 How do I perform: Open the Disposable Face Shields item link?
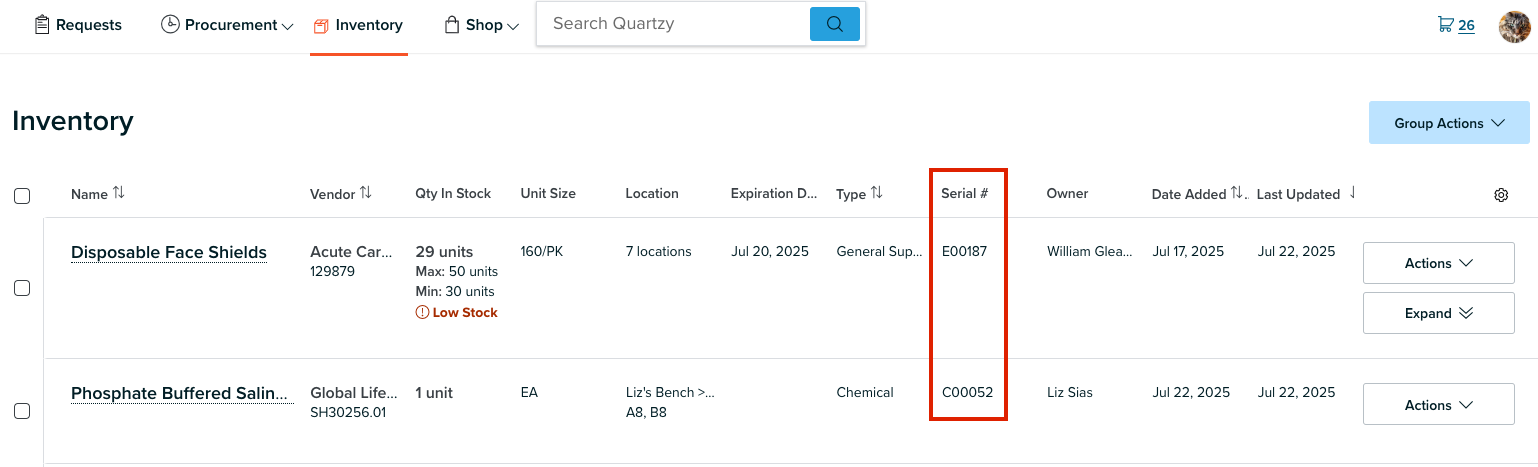[169, 252]
